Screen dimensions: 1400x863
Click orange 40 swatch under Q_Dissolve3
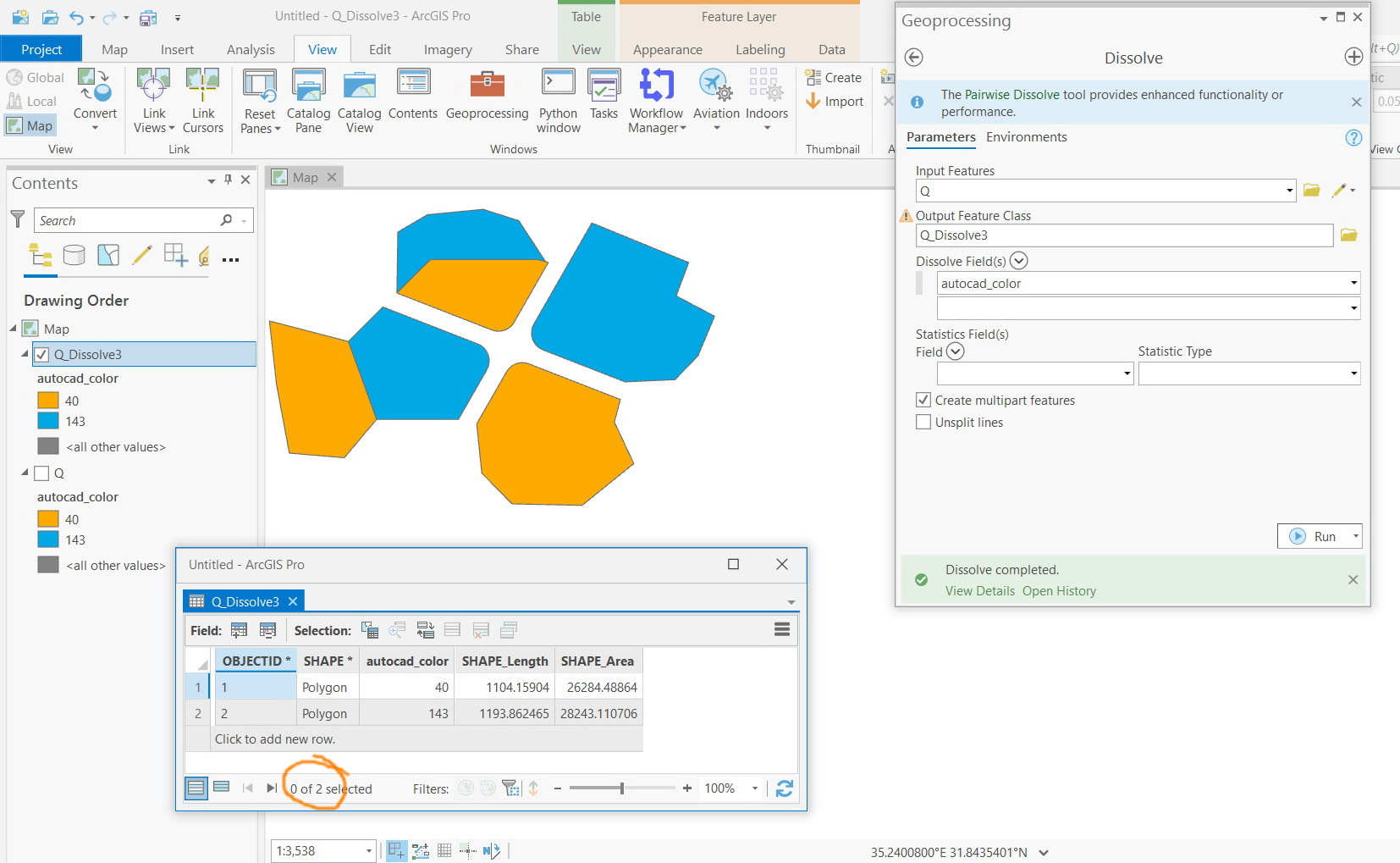pyautogui.click(x=48, y=401)
